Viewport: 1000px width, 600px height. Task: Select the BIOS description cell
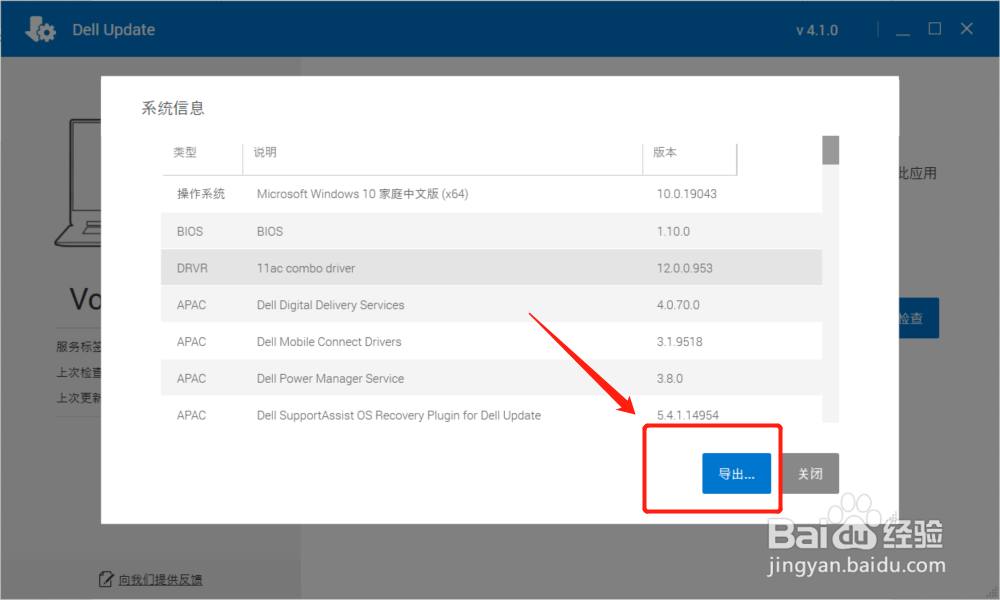(270, 231)
